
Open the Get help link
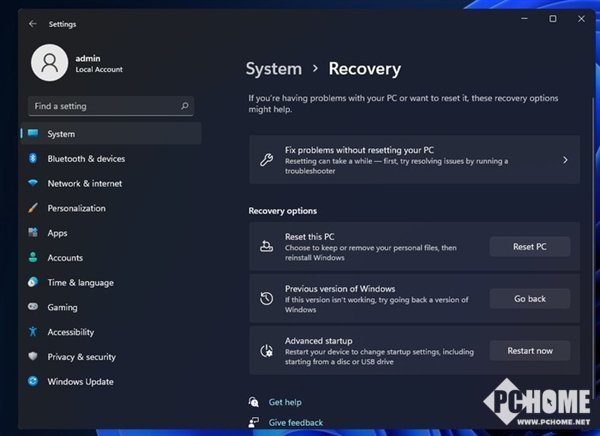283,402
